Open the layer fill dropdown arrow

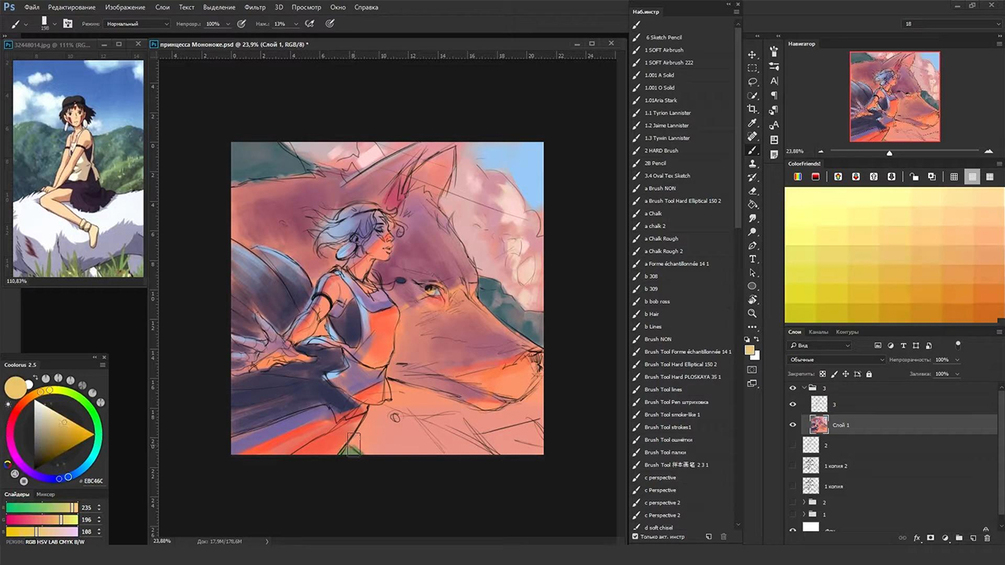click(x=958, y=374)
